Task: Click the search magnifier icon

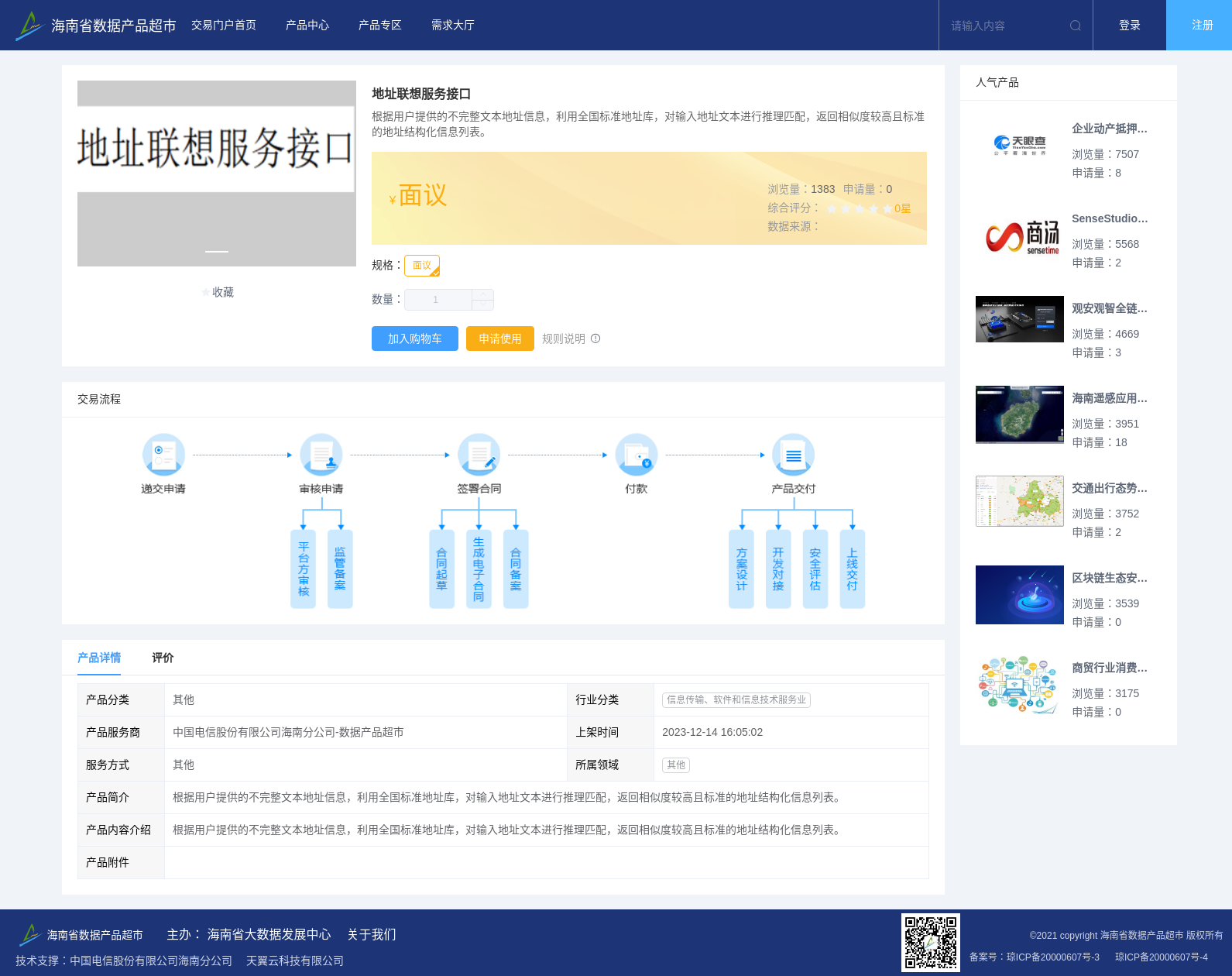Action: [1076, 26]
